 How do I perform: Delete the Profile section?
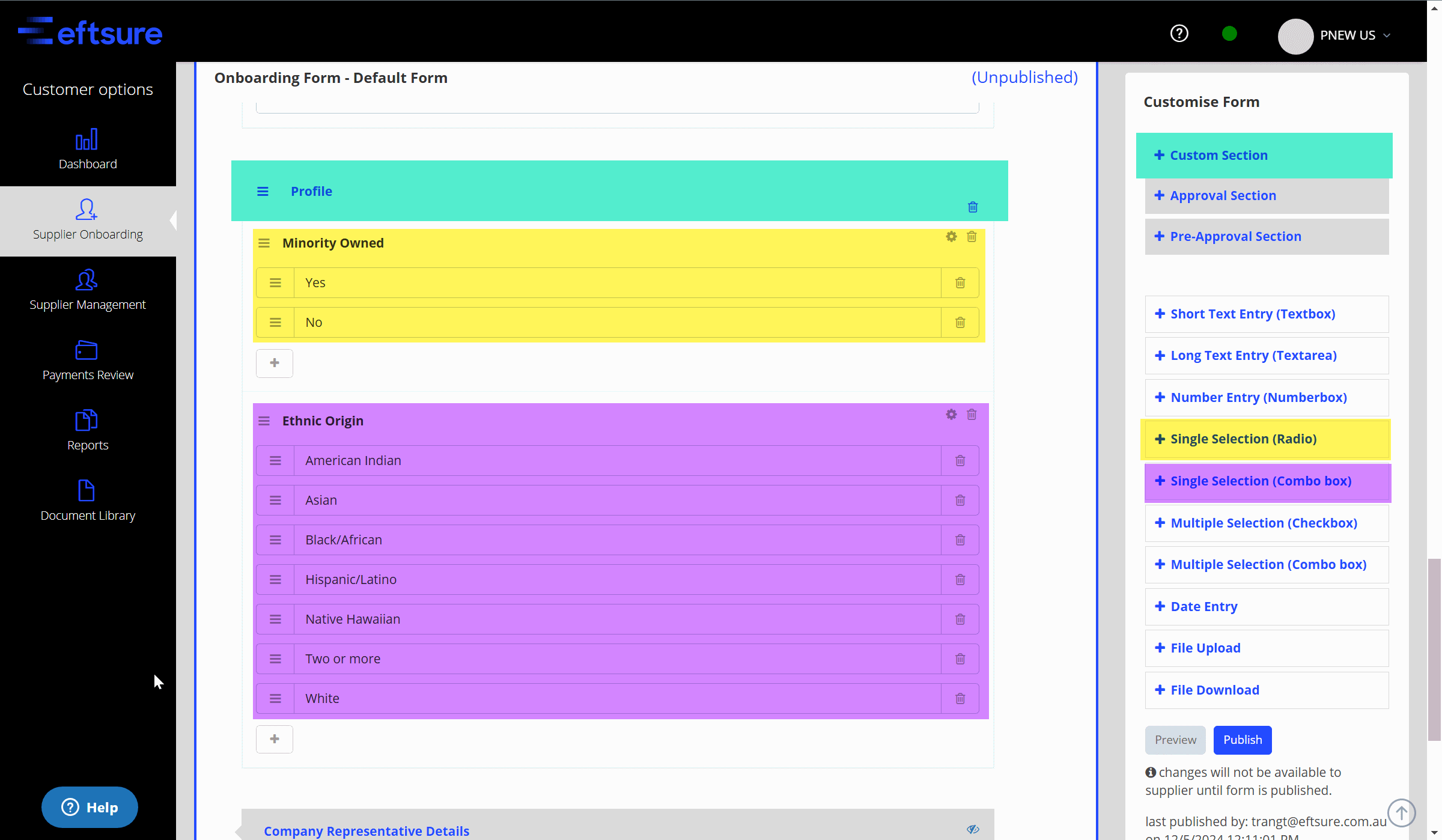tap(973, 207)
